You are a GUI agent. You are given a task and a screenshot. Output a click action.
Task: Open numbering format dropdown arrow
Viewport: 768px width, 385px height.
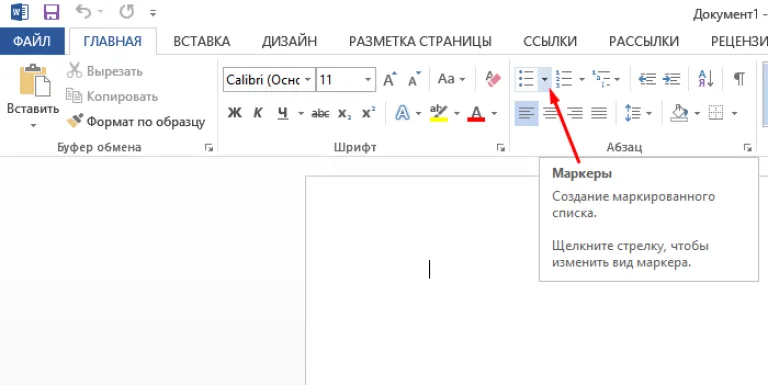coord(581,79)
